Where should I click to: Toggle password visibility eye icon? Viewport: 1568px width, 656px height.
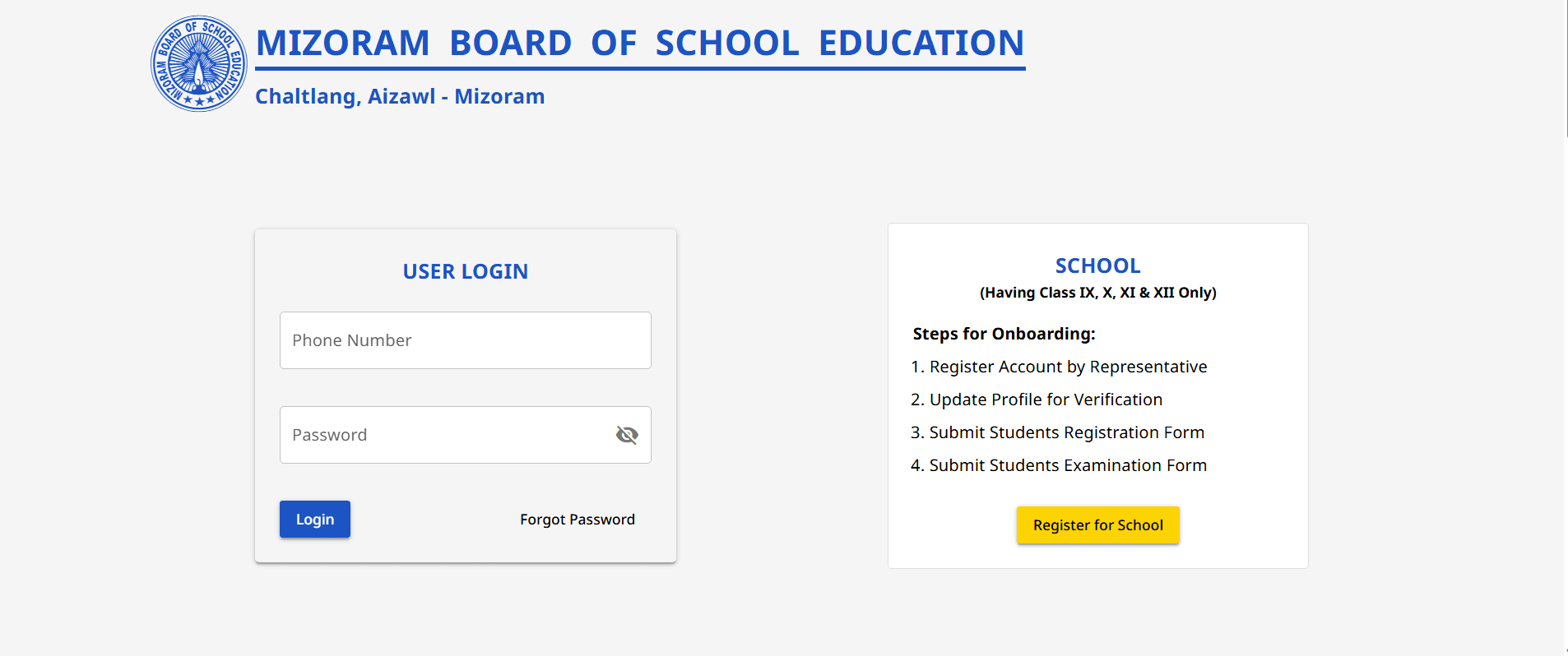[x=627, y=435]
